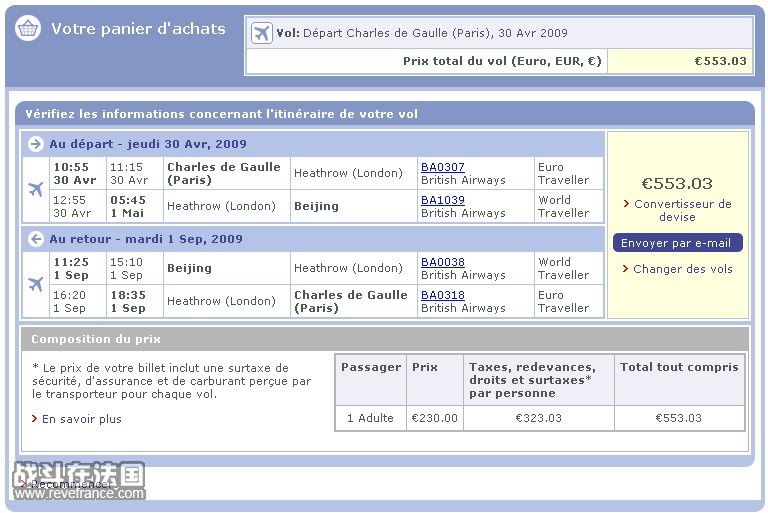This screenshot has height=513, width=768.
Task: Click World Traveller class in BA0038 row
Action: 563,269
